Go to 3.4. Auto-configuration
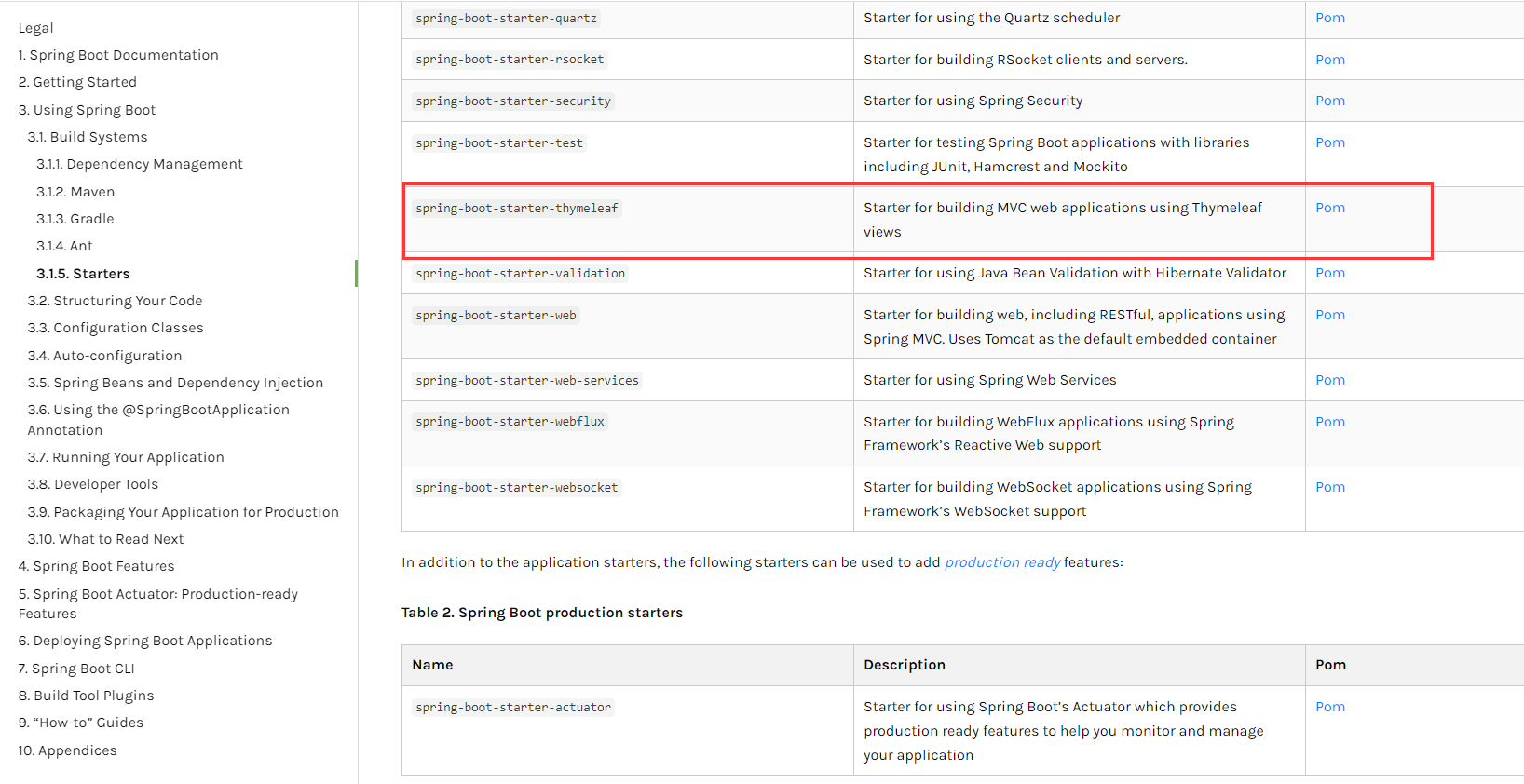This screenshot has height=784, width=1524. (104, 356)
